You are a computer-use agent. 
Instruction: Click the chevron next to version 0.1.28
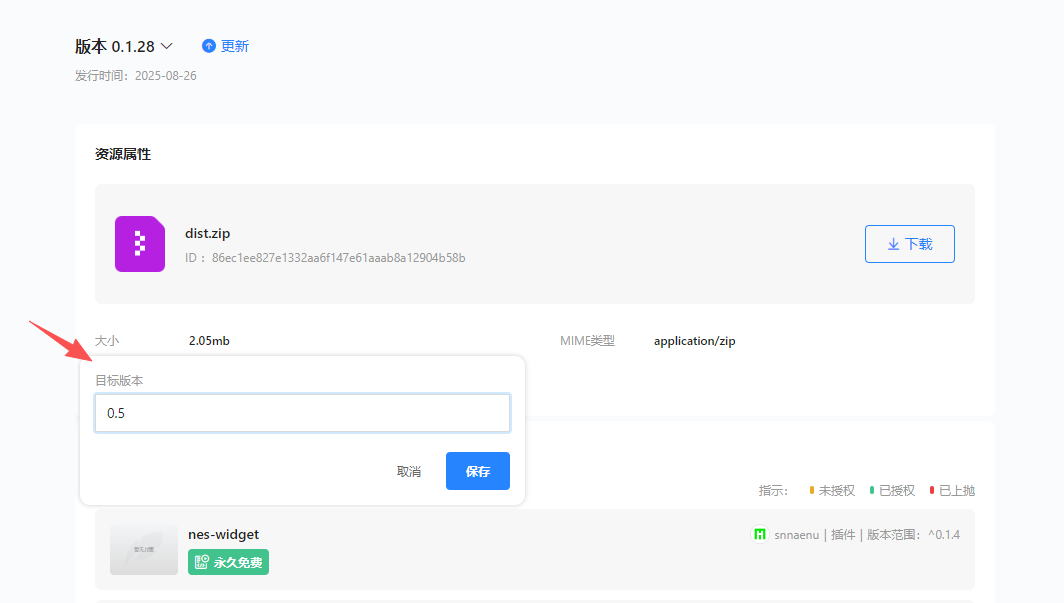167,46
